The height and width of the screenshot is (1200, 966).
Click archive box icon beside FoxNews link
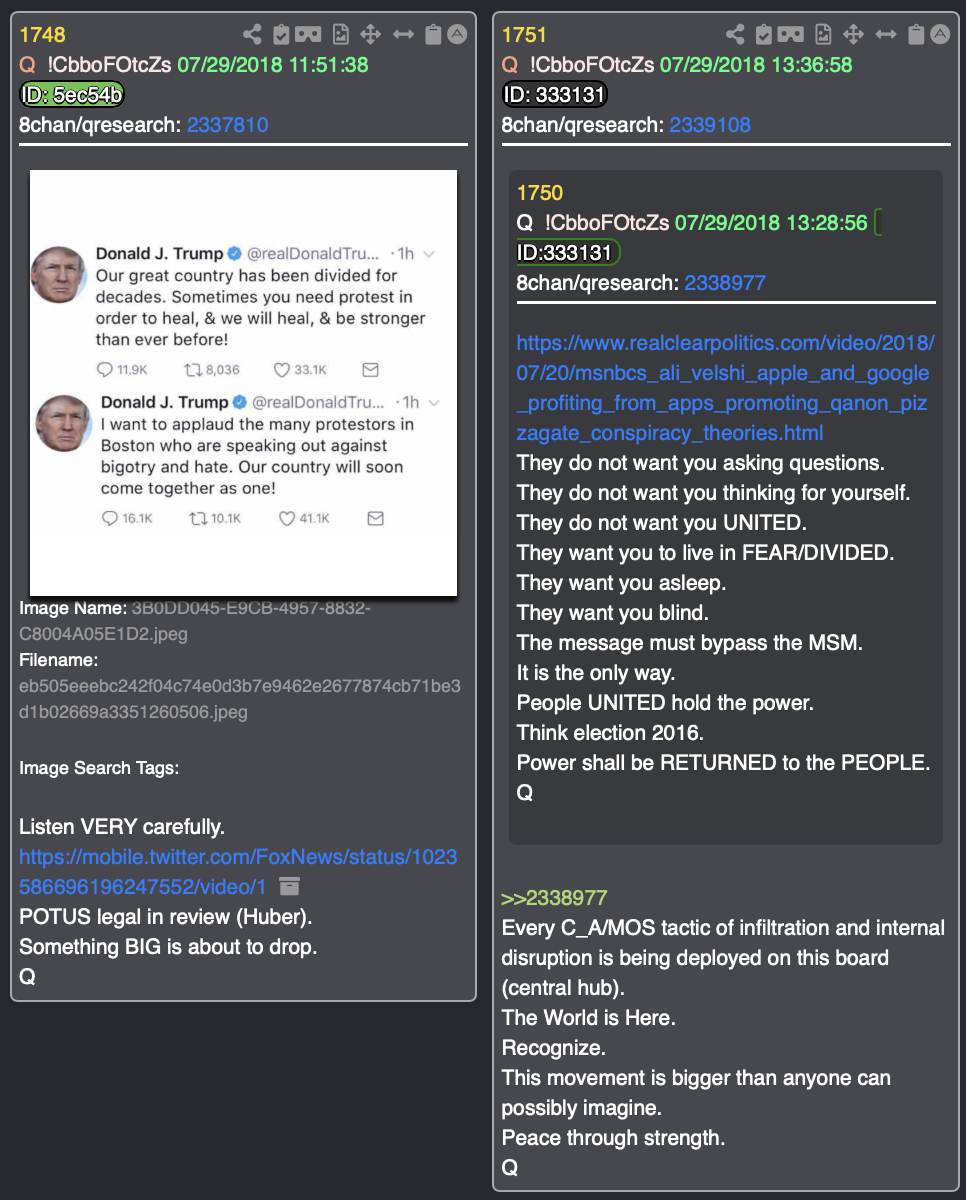[289, 886]
